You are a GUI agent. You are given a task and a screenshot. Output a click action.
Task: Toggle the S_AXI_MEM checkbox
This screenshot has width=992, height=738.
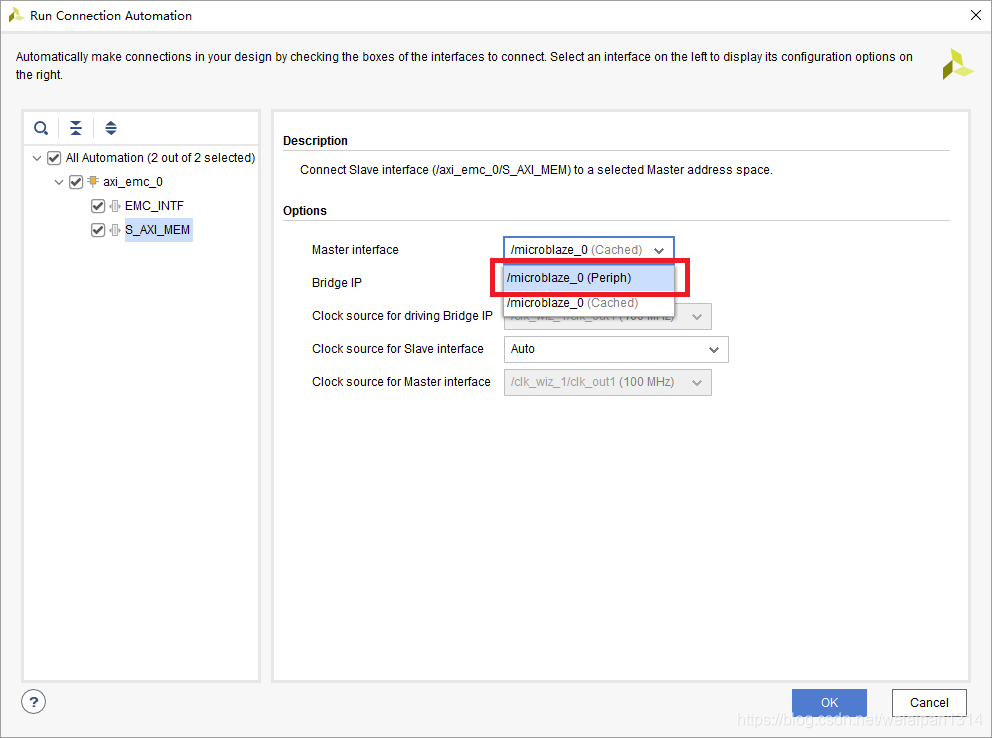(98, 230)
